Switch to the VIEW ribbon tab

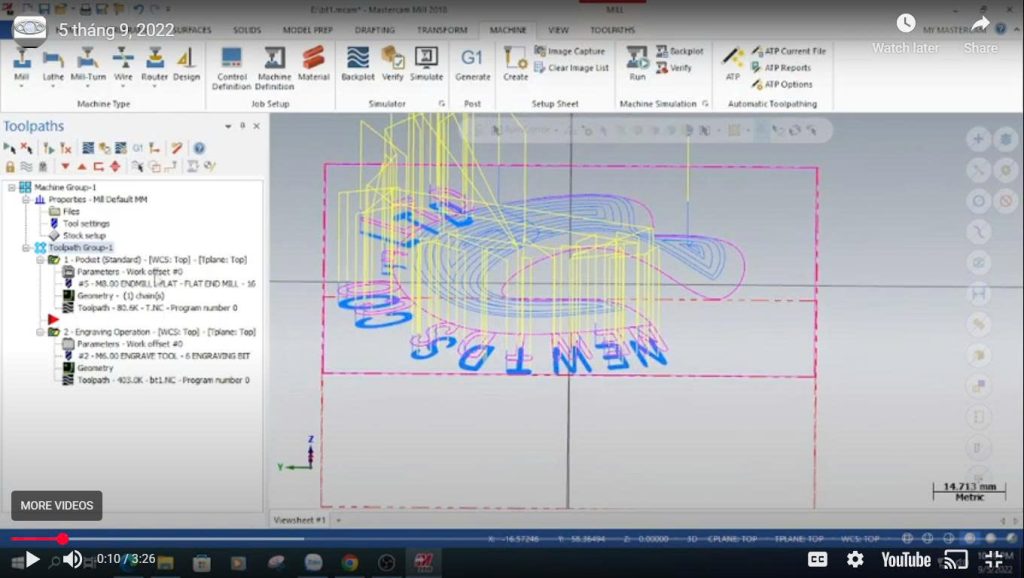[x=558, y=31]
